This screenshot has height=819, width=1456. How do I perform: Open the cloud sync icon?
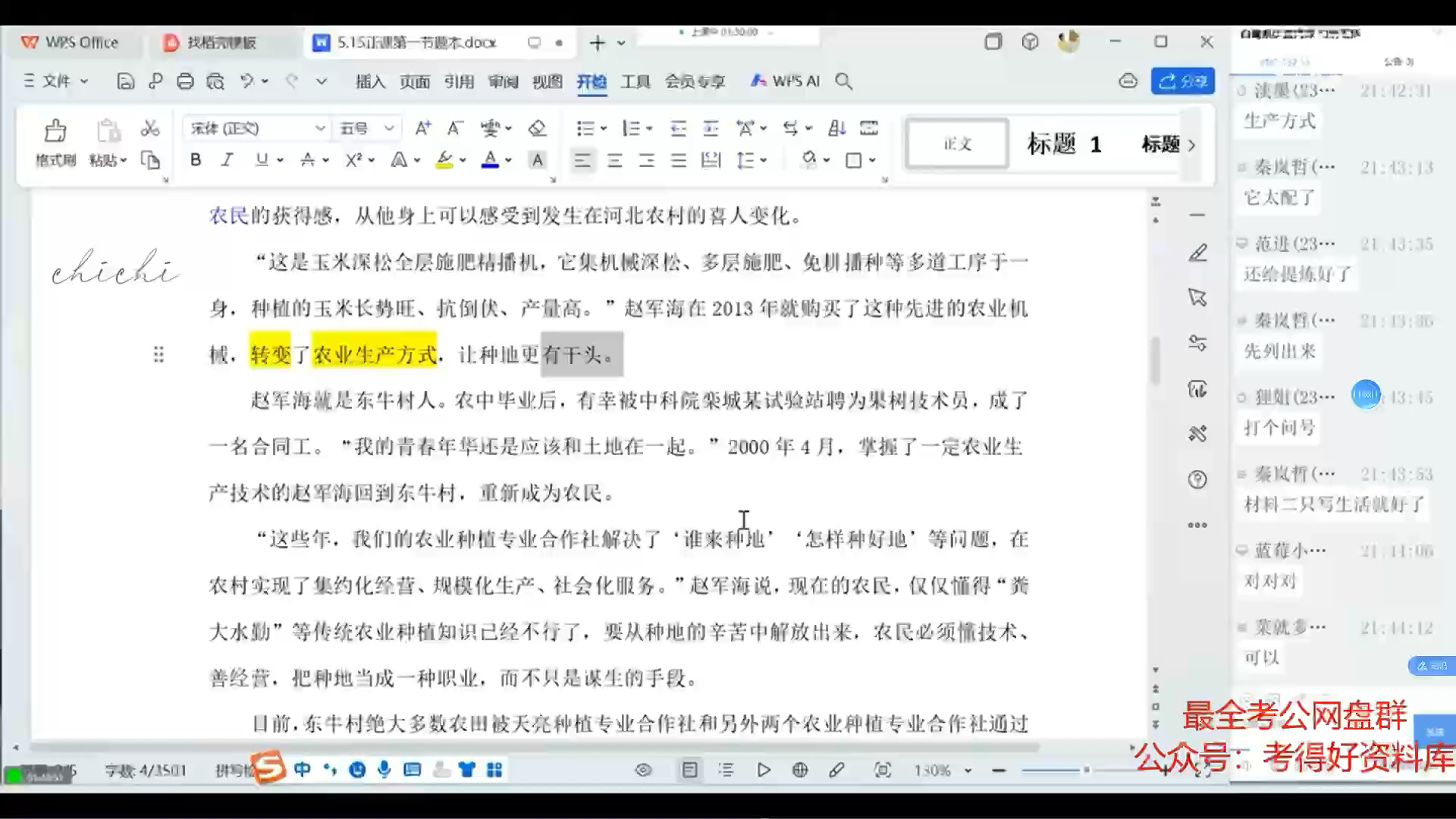(1128, 80)
